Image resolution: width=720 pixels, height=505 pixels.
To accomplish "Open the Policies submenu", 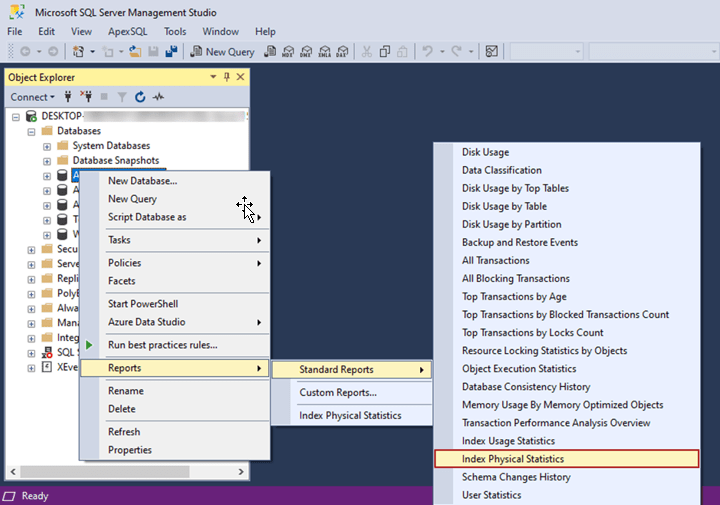I will pyautogui.click(x=174, y=263).
